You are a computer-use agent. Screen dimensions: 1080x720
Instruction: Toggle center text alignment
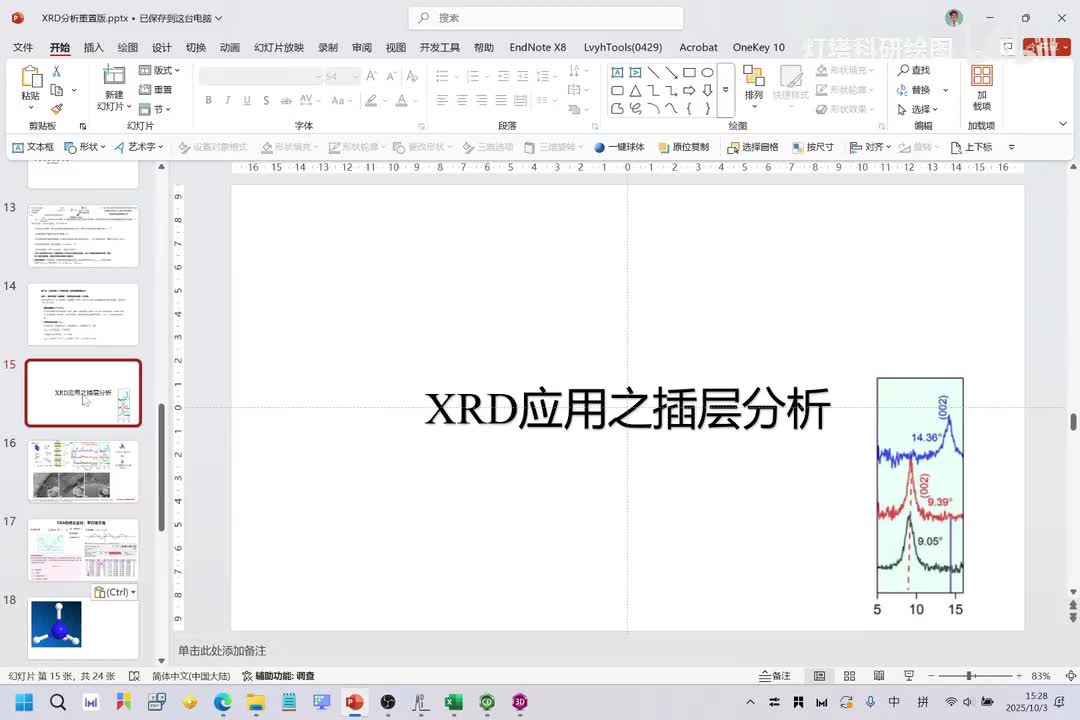tap(461, 101)
